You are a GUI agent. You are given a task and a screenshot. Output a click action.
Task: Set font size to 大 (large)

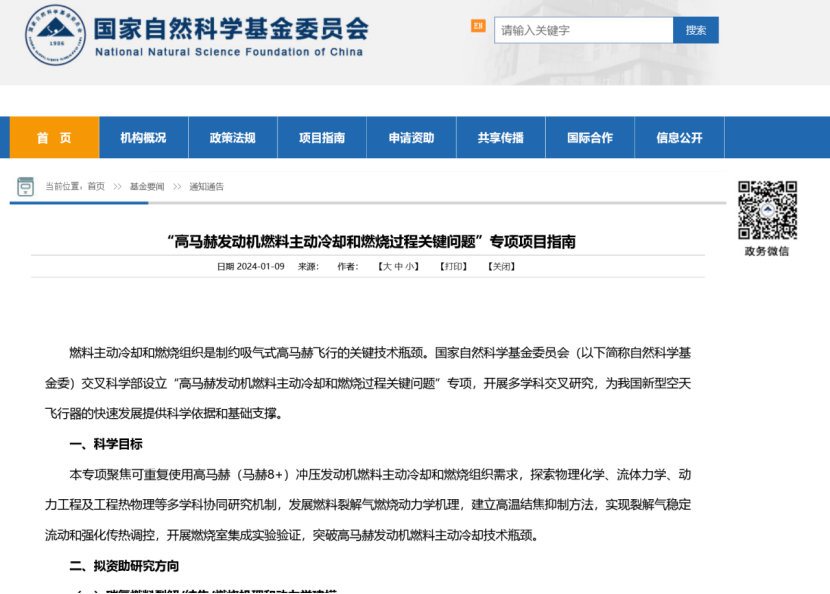click(385, 267)
